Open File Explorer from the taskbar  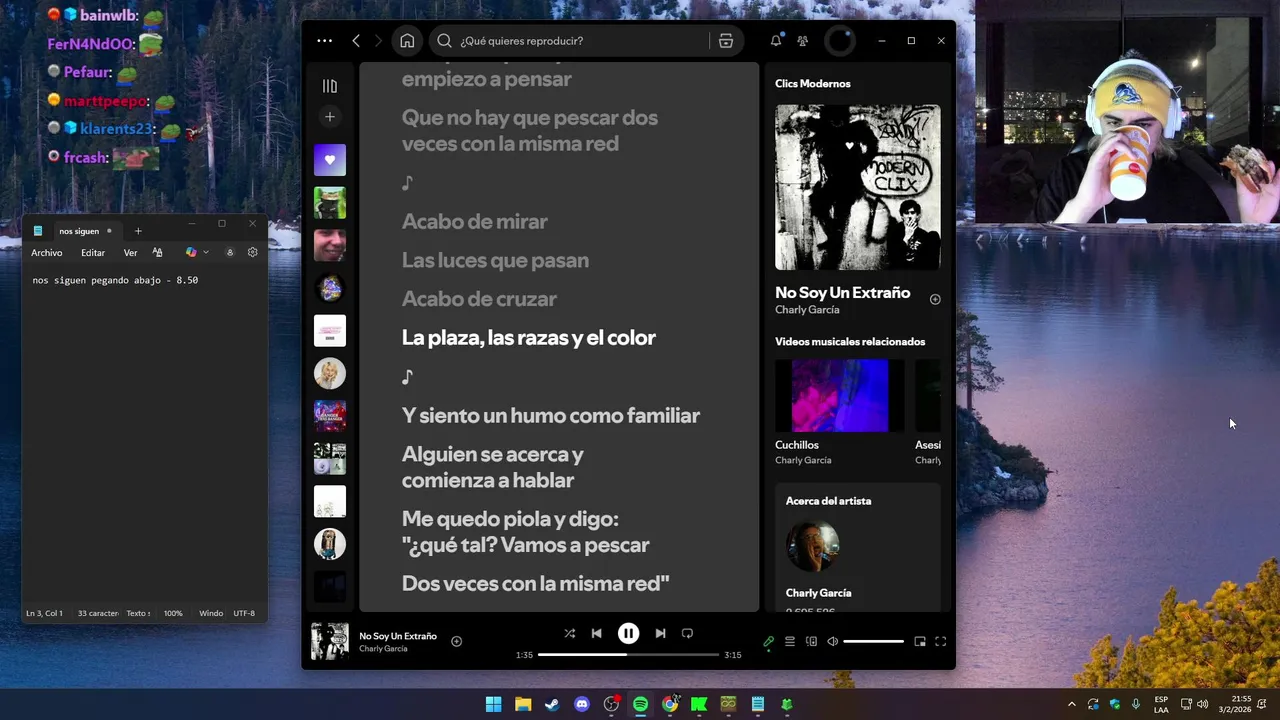[x=523, y=704]
